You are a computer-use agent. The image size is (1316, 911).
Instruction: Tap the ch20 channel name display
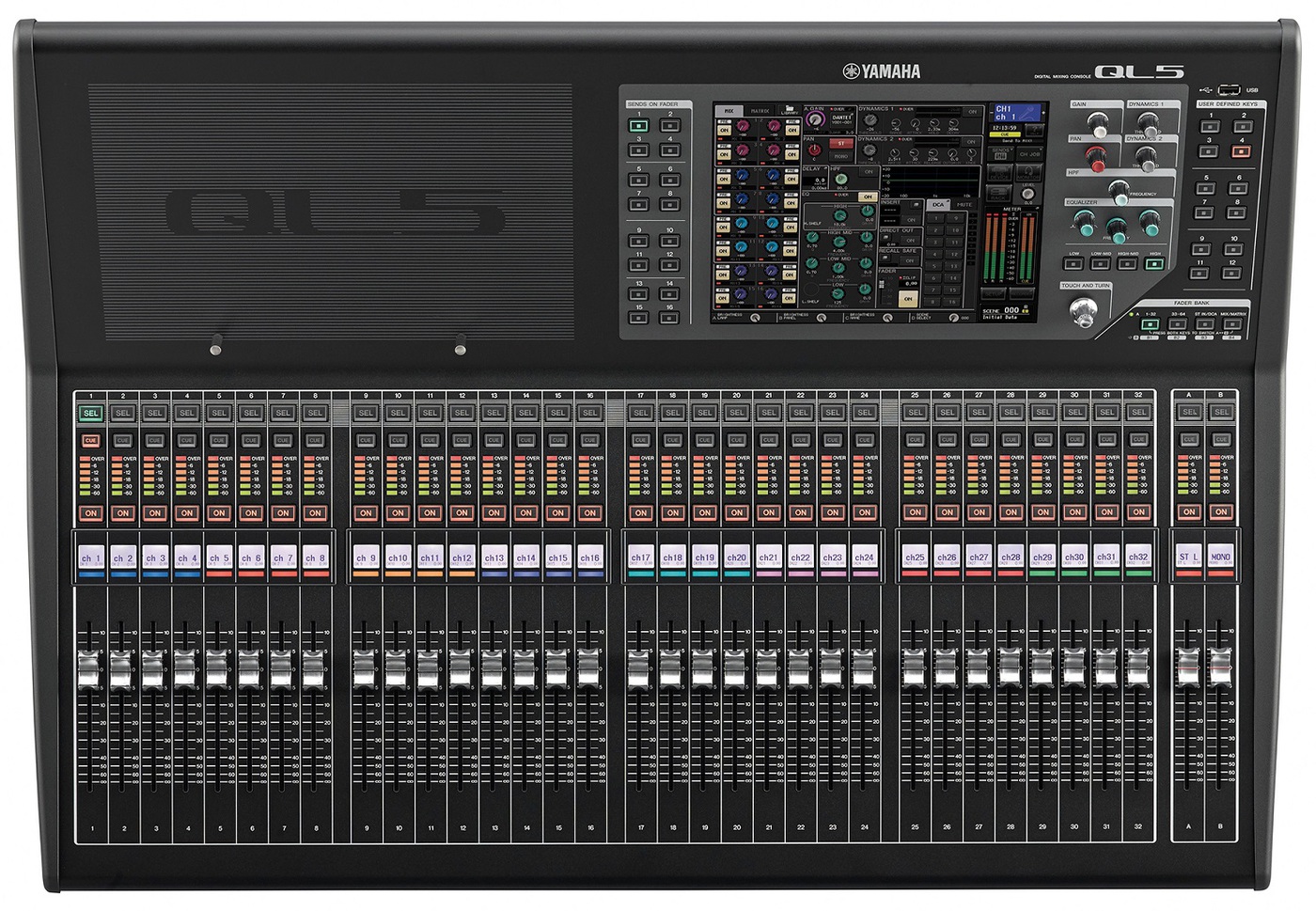[736, 558]
